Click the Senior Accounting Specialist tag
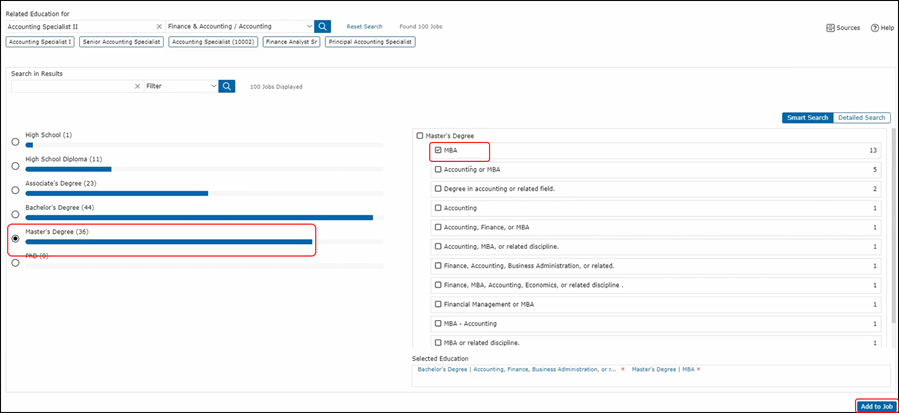Screen dimensions: 899x413 coord(121,42)
